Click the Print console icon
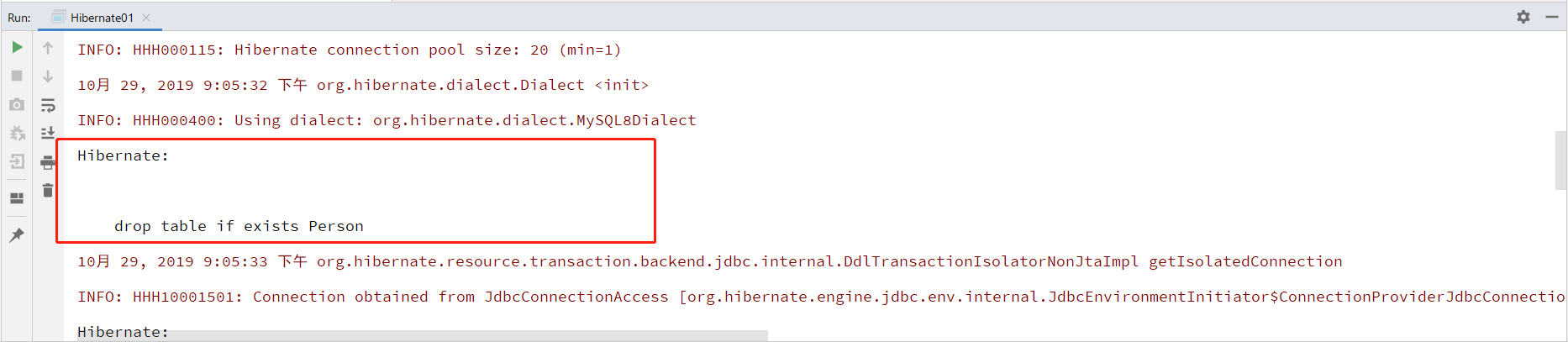The height and width of the screenshot is (342, 1568). point(48,162)
